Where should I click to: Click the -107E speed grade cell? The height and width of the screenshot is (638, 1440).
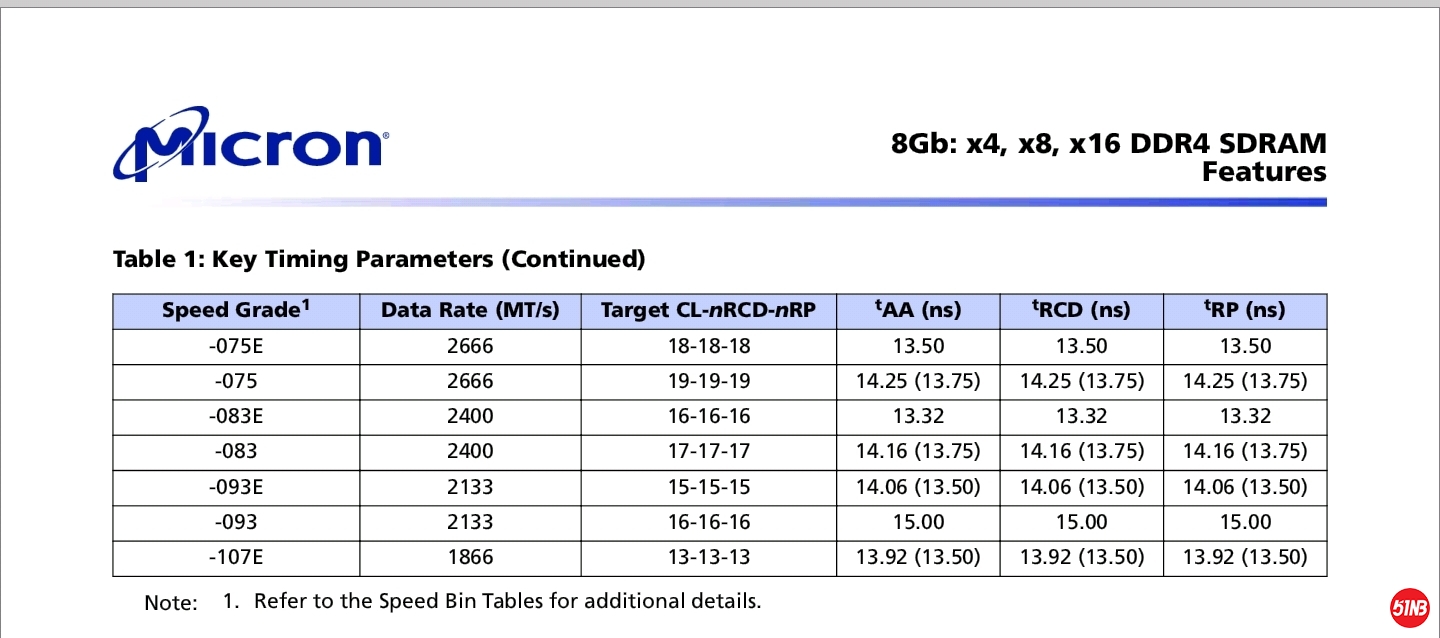click(x=236, y=557)
